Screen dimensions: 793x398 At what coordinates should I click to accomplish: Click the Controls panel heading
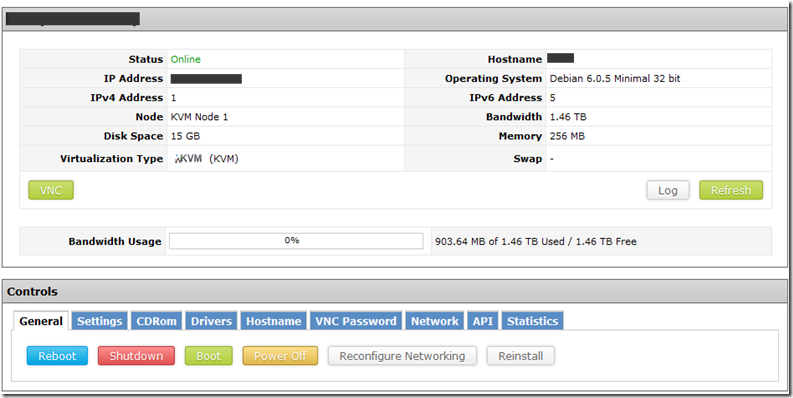tap(32, 291)
